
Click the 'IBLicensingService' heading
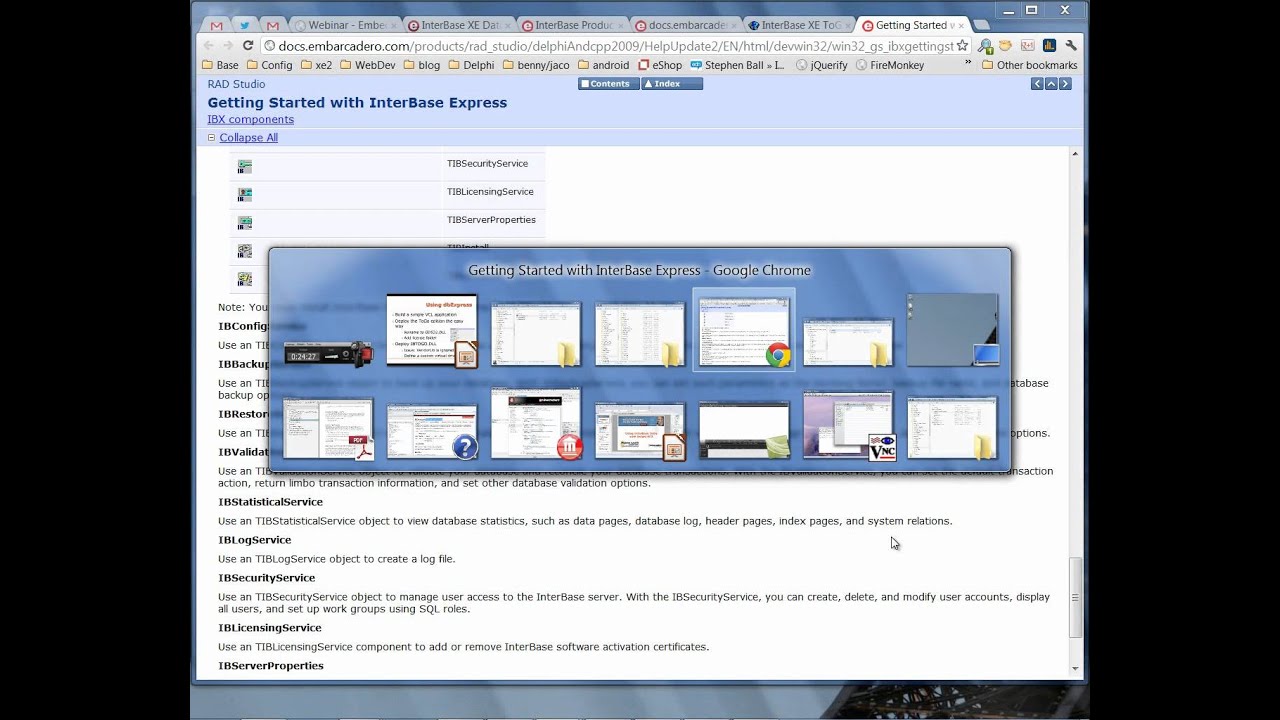click(x=270, y=628)
